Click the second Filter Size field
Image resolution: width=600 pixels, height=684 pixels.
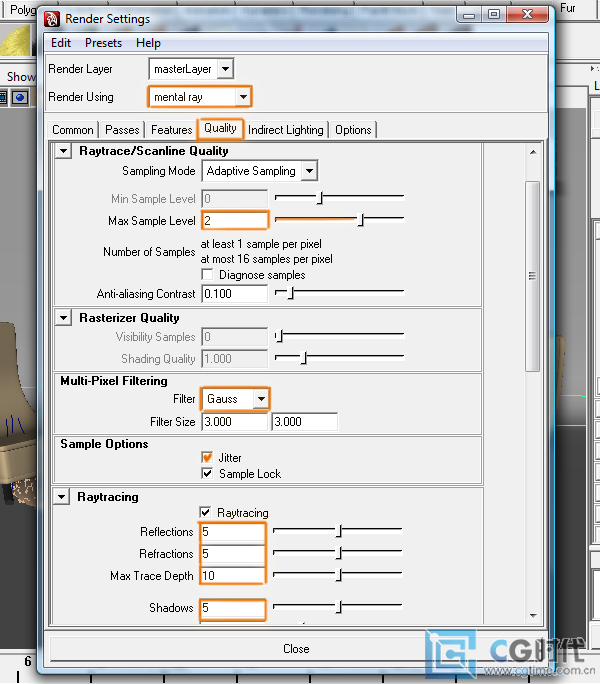305,422
